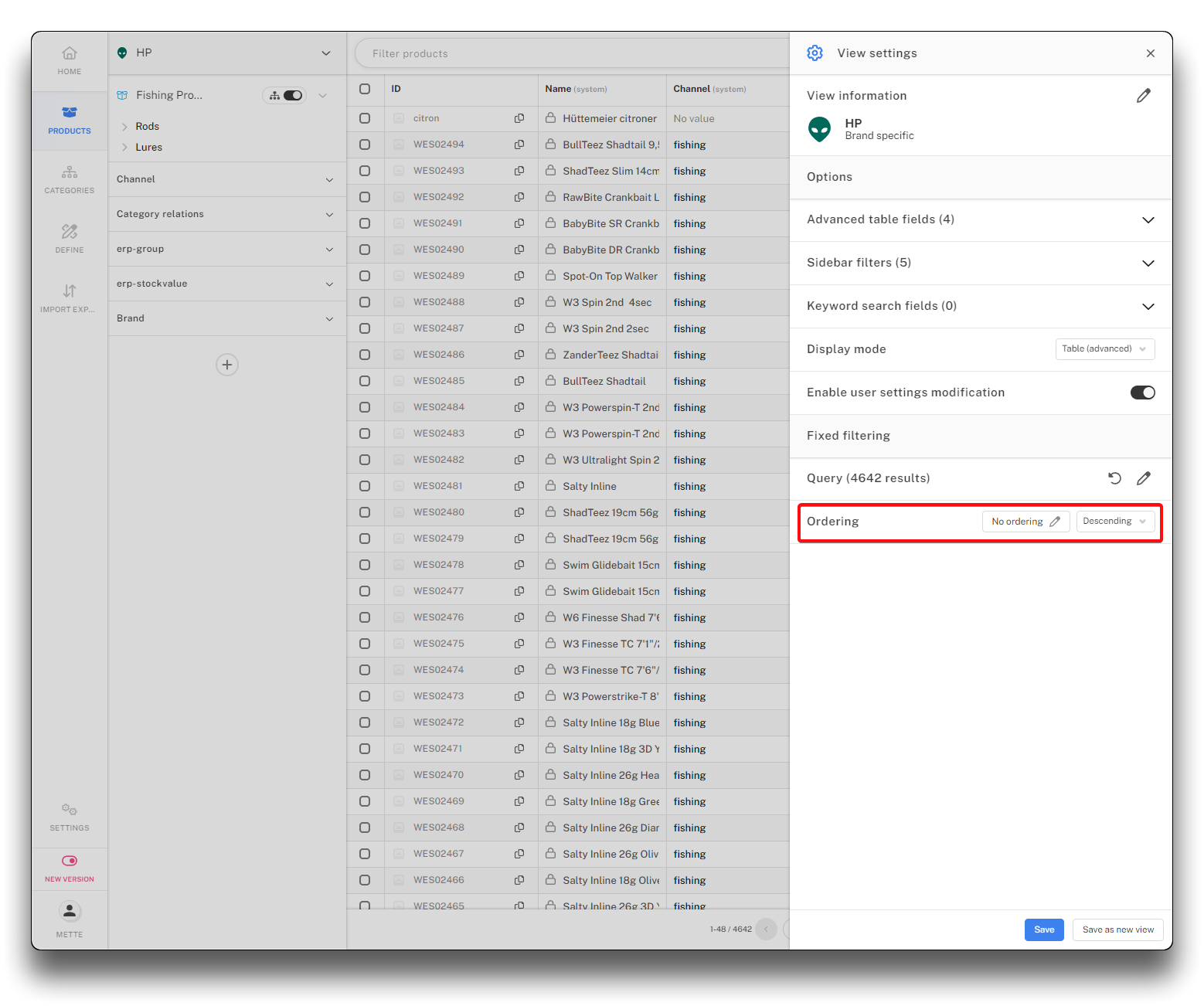Expand the Rods tree item

click(124, 127)
